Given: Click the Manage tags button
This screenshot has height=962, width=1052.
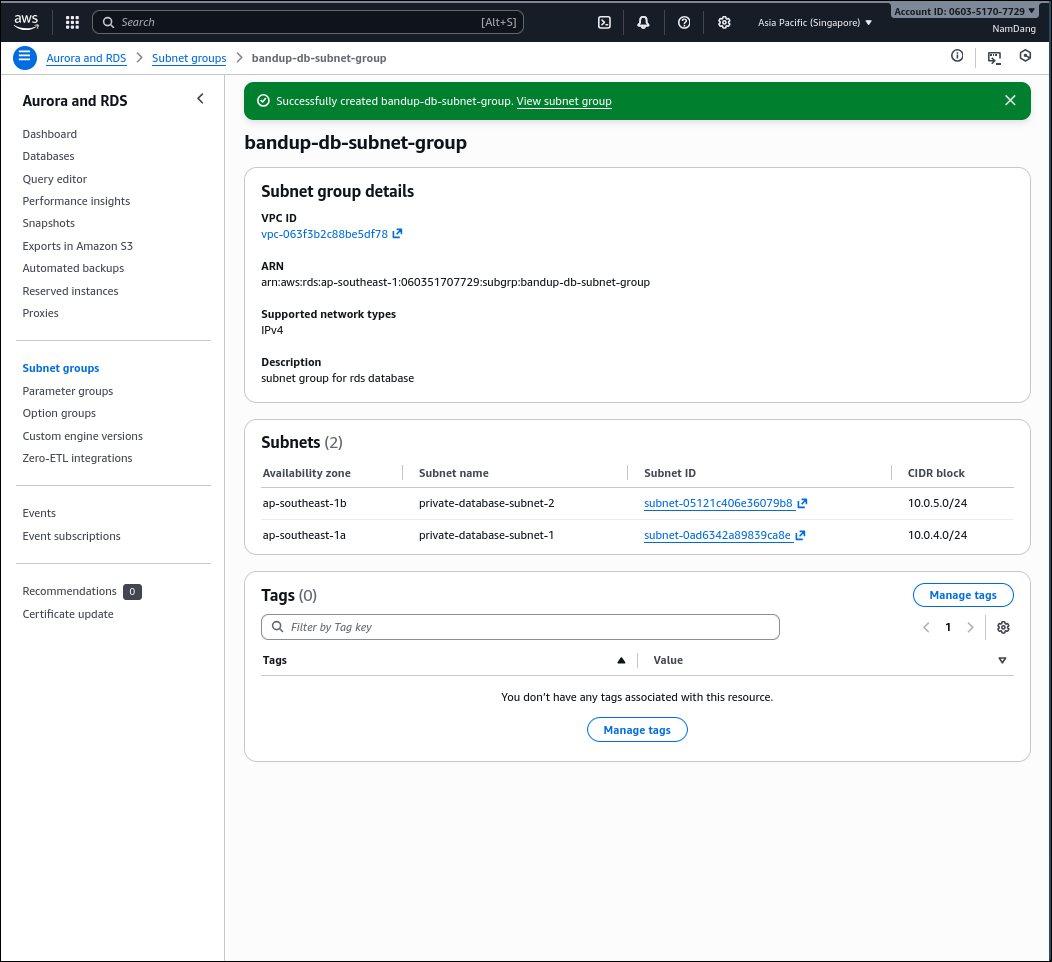Looking at the screenshot, I should click(962, 594).
